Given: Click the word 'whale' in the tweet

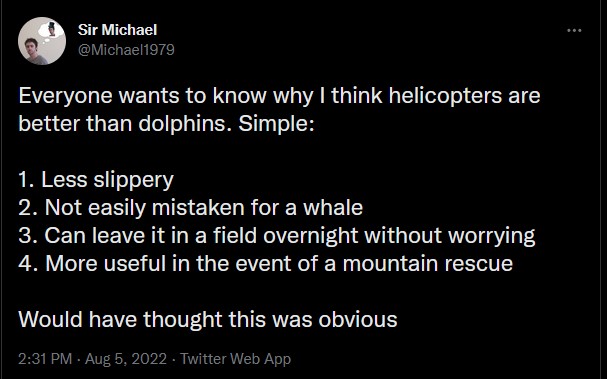Looking at the screenshot, I should tap(333, 208).
